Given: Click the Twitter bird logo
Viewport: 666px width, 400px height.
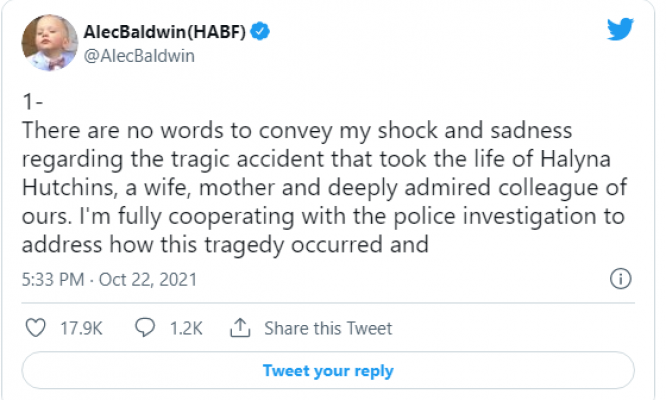Looking at the screenshot, I should click(x=621, y=29).
